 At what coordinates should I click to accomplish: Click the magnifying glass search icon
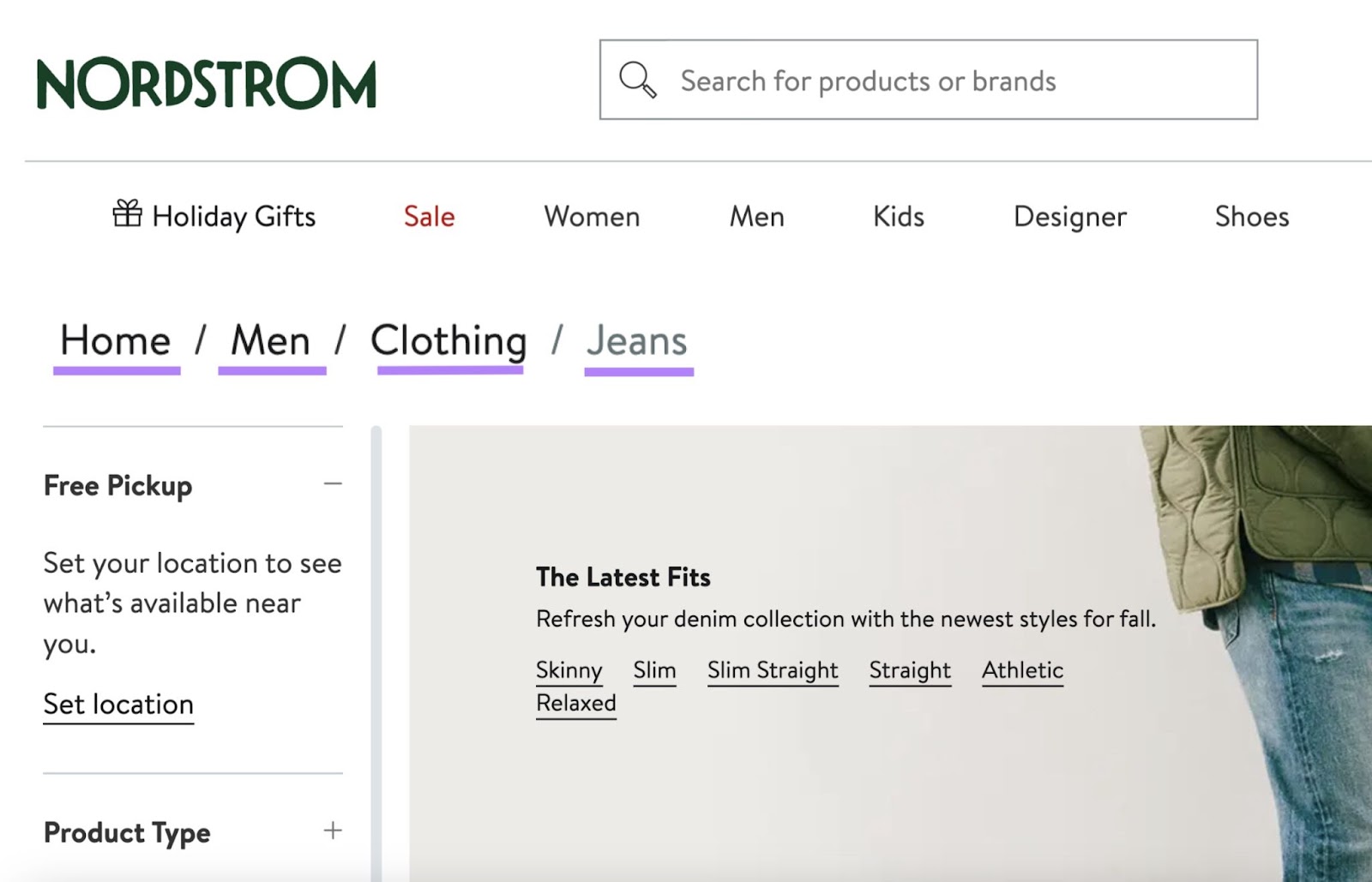pyautogui.click(x=635, y=79)
